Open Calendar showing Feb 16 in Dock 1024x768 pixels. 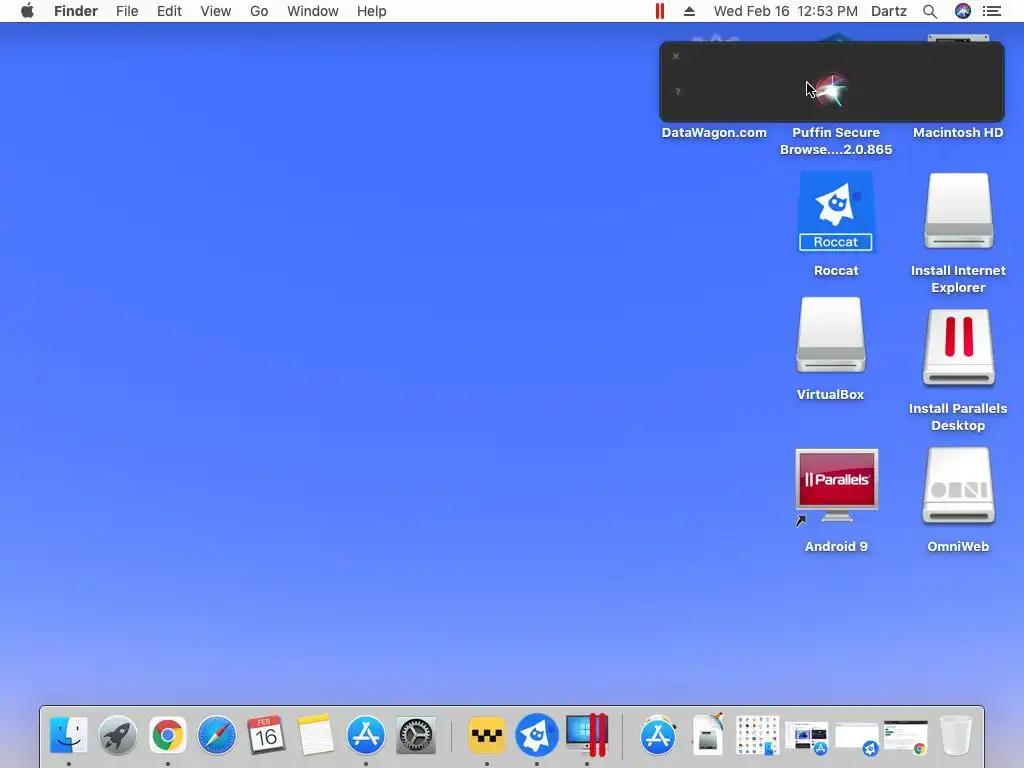click(x=266, y=735)
